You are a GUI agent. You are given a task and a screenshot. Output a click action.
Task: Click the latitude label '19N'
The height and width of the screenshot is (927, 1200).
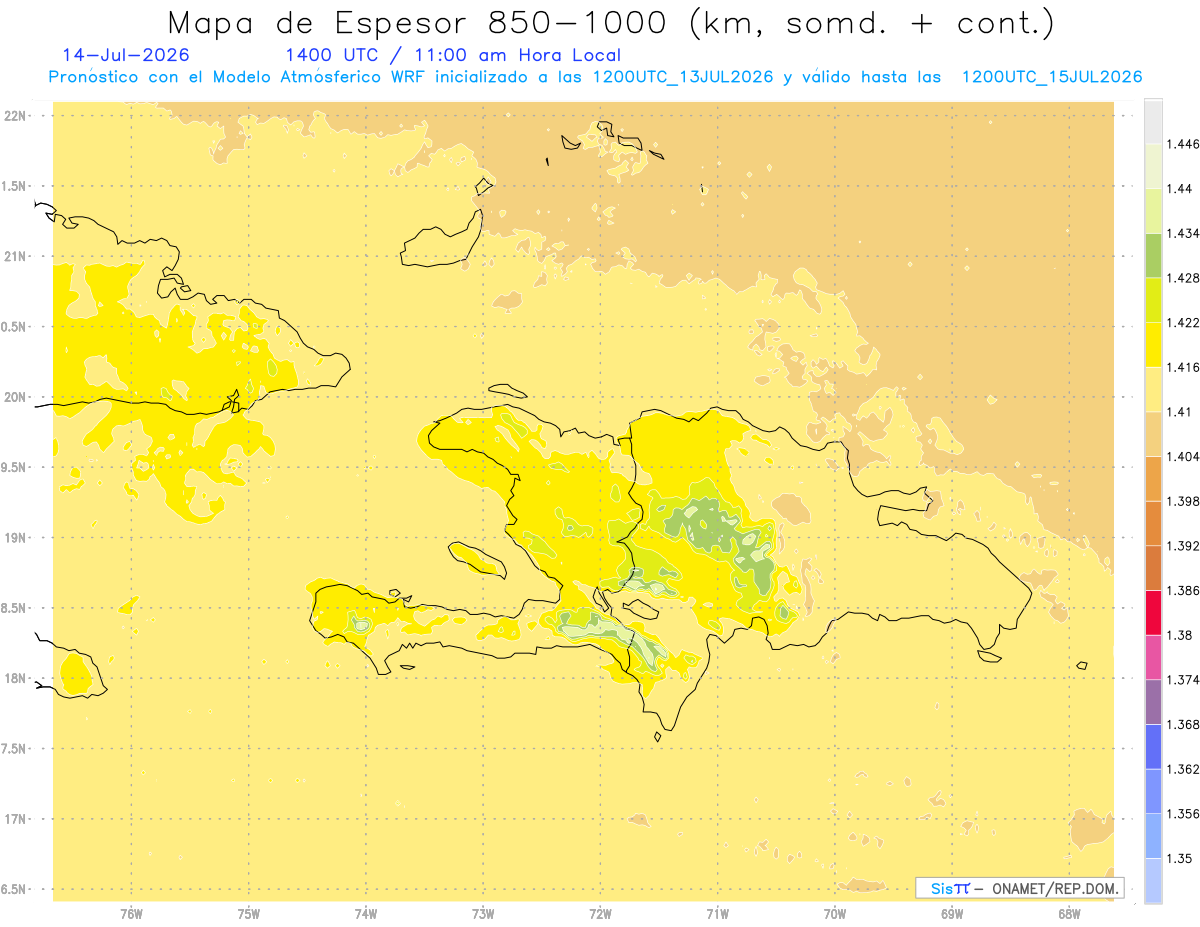coord(15,537)
